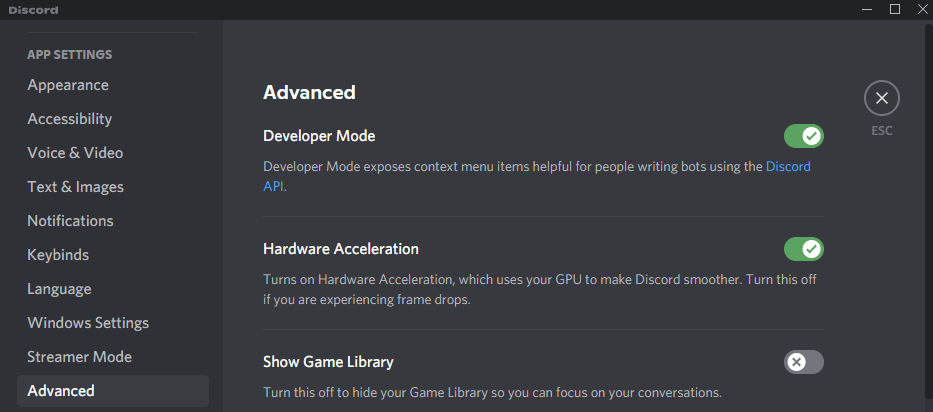Screen dimensions: 933x412
Task: Select Voice & Video settings
Action: [75, 153]
